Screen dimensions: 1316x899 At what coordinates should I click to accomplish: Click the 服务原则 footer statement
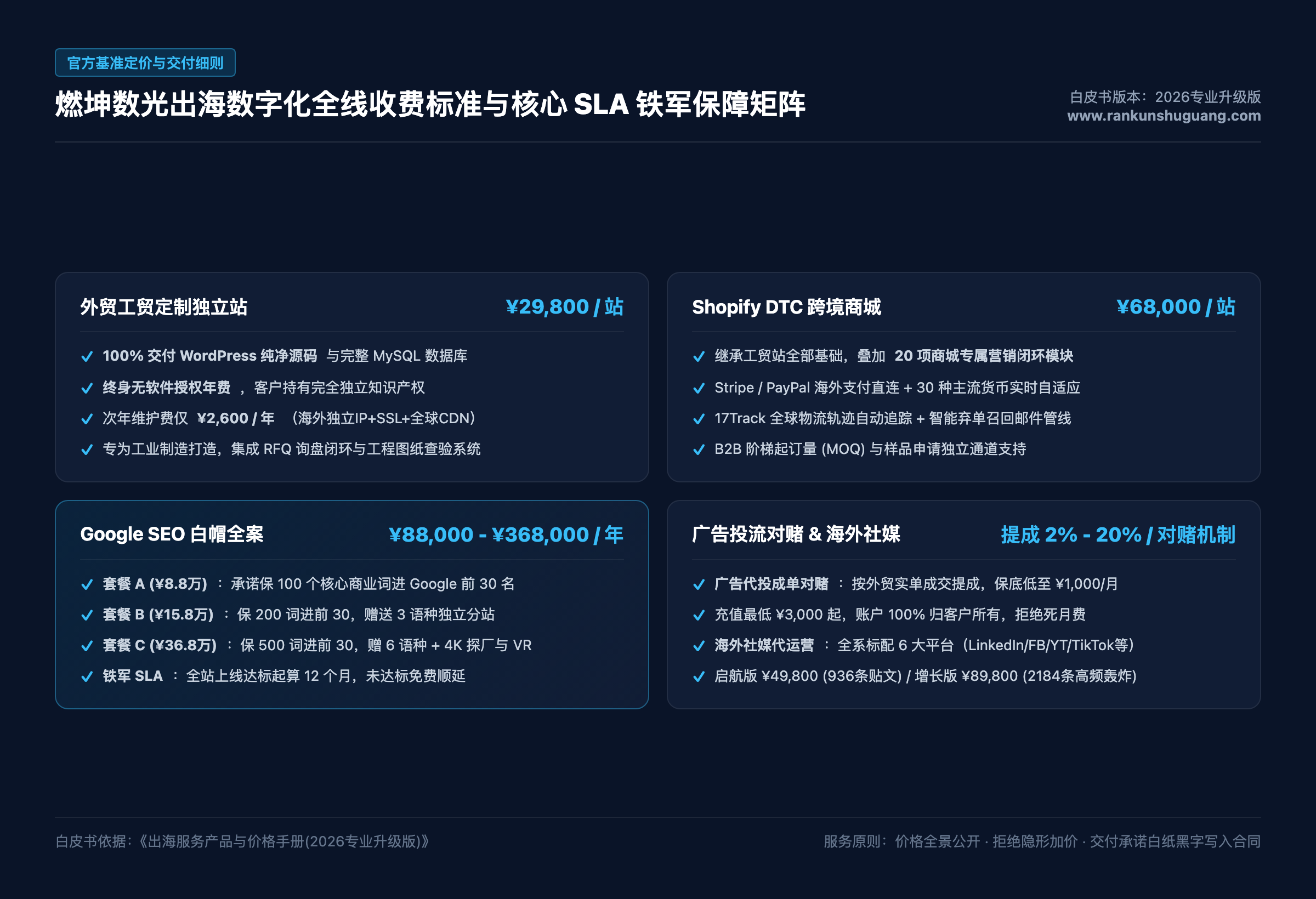1042,841
